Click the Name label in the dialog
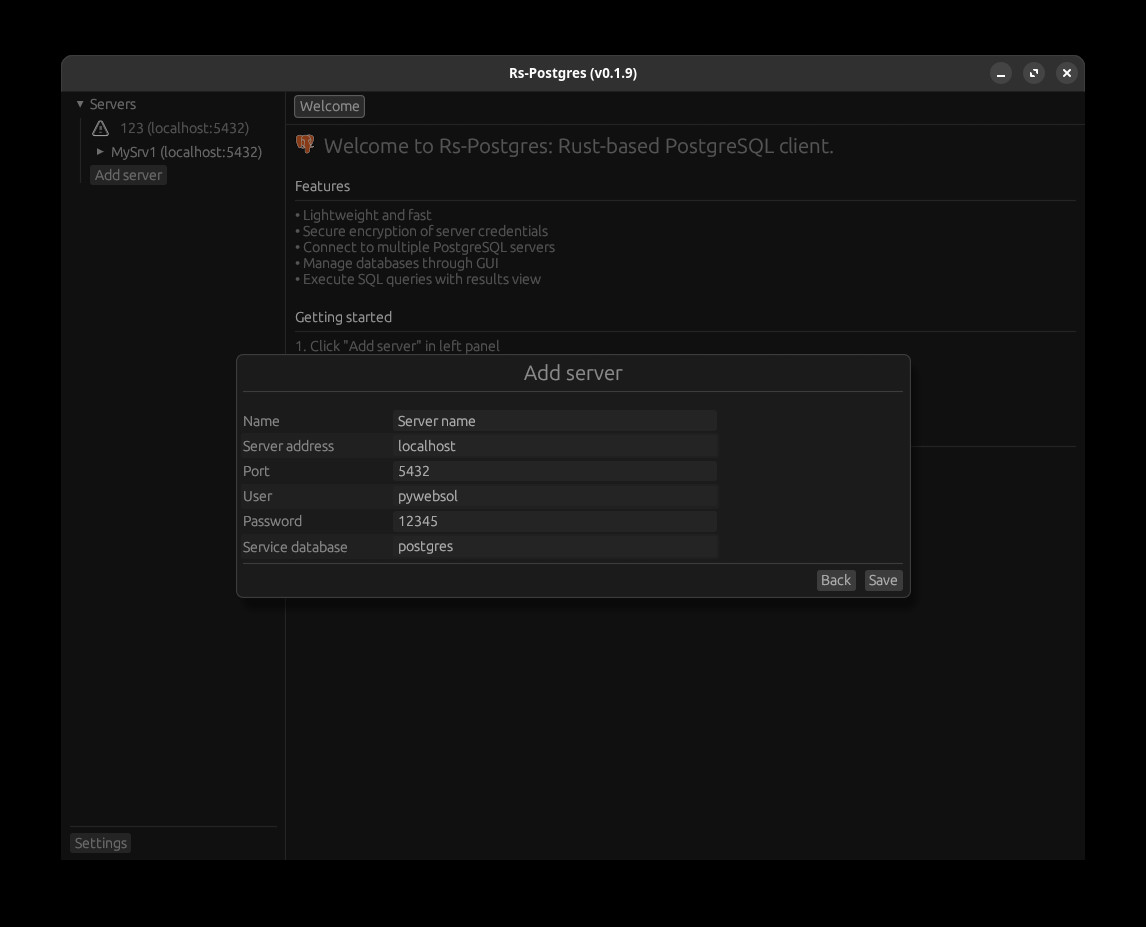Screen dimensions: 1146x927 [x=261, y=421]
